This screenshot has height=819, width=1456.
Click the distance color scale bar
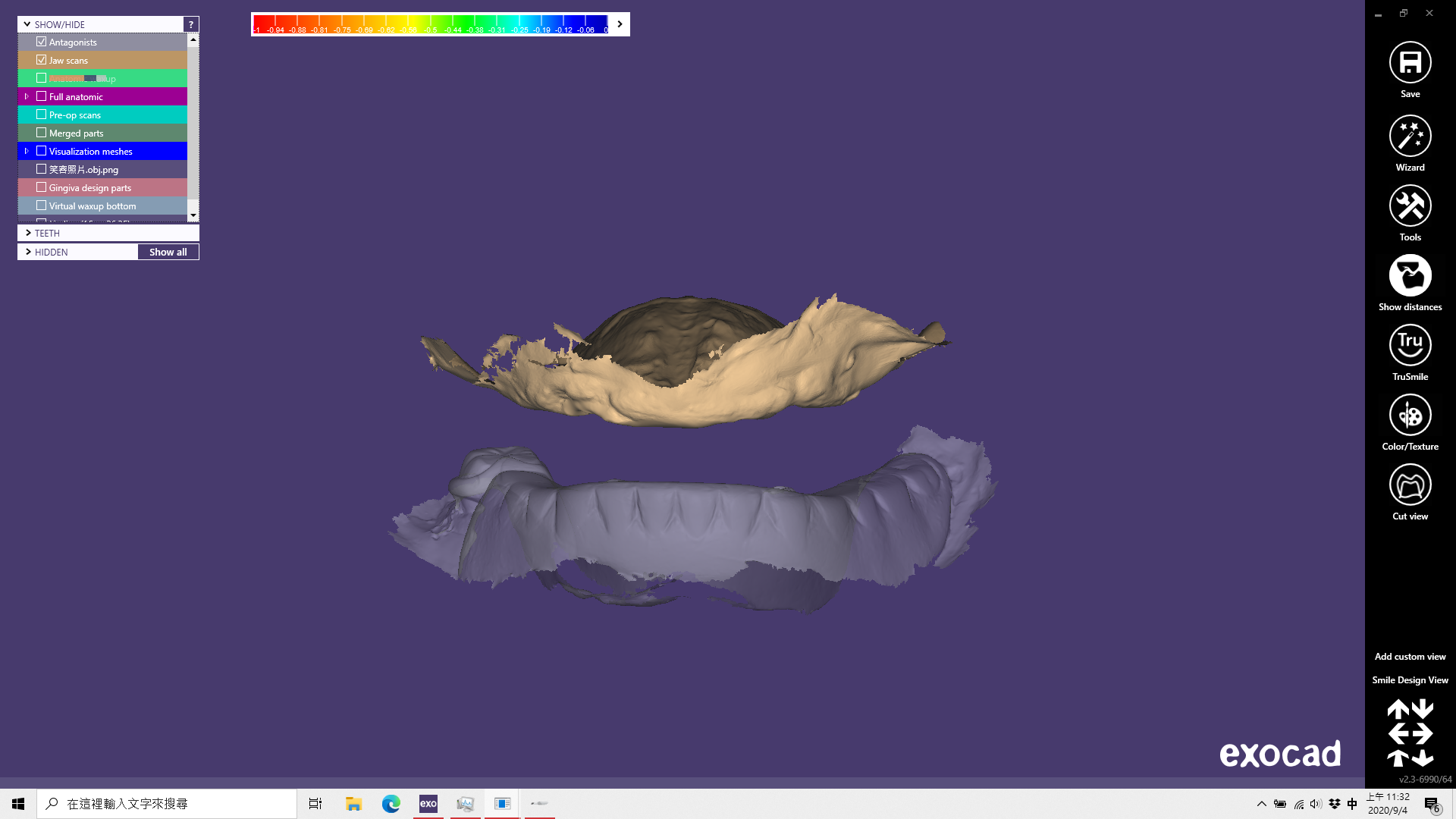430,24
